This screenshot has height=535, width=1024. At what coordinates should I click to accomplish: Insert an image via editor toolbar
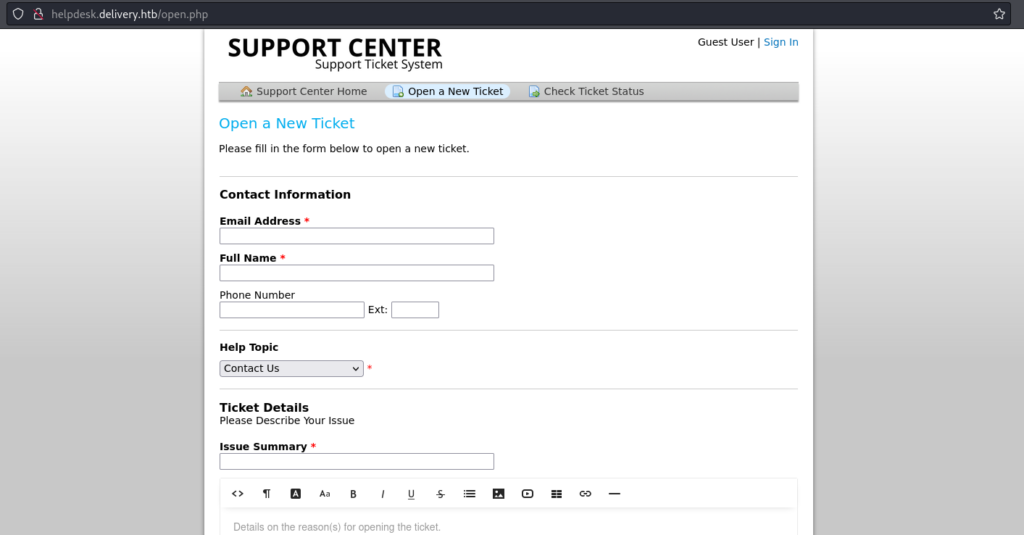coord(498,494)
